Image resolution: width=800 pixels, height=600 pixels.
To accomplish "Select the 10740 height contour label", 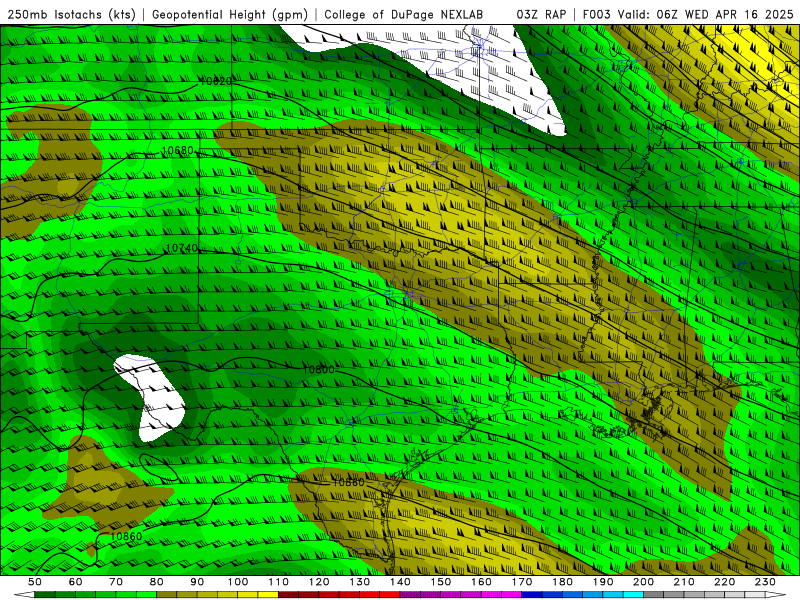I will click(x=182, y=248).
